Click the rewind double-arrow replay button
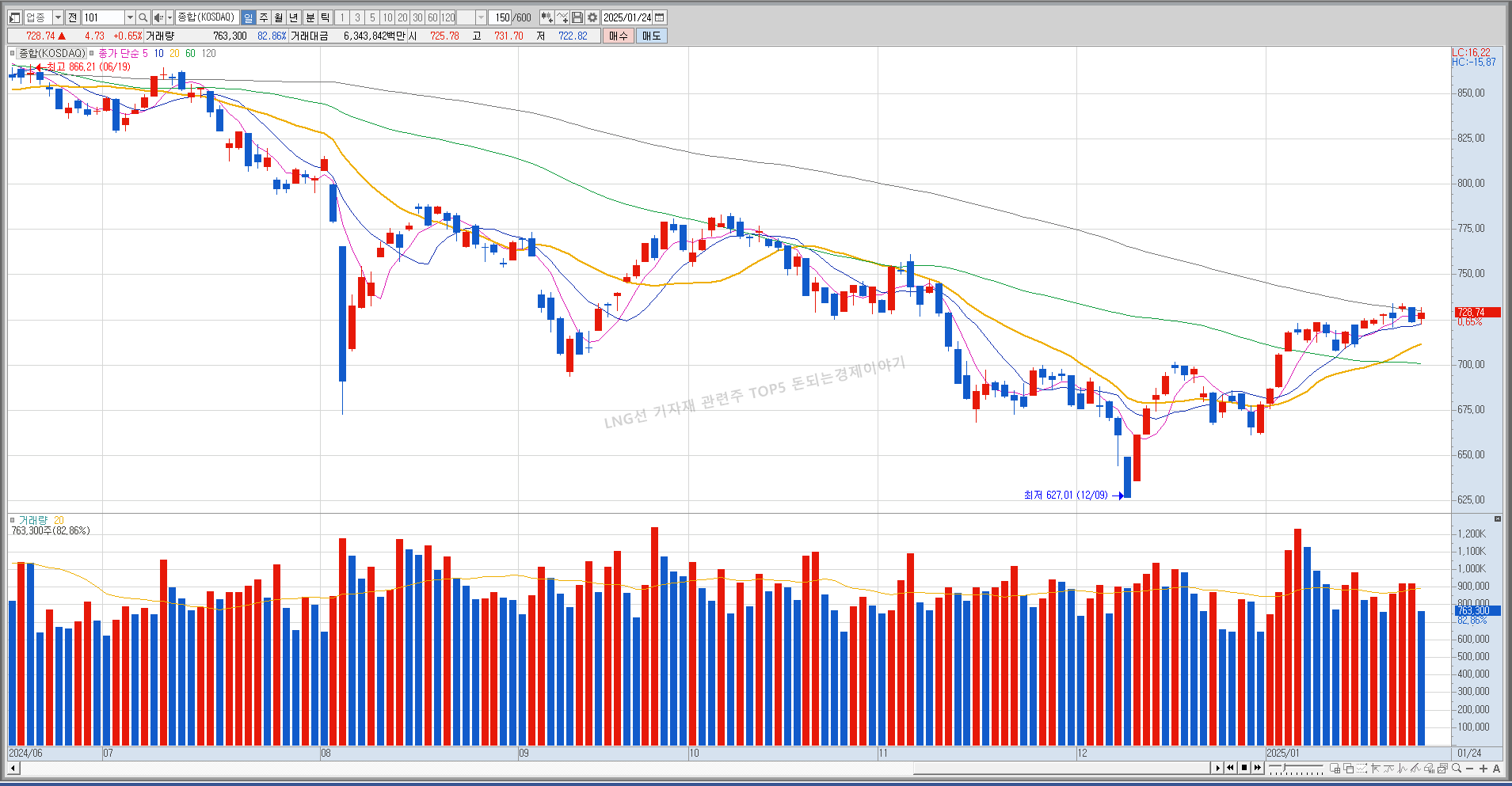Screen dimensions: 1512x786 tap(1230, 768)
